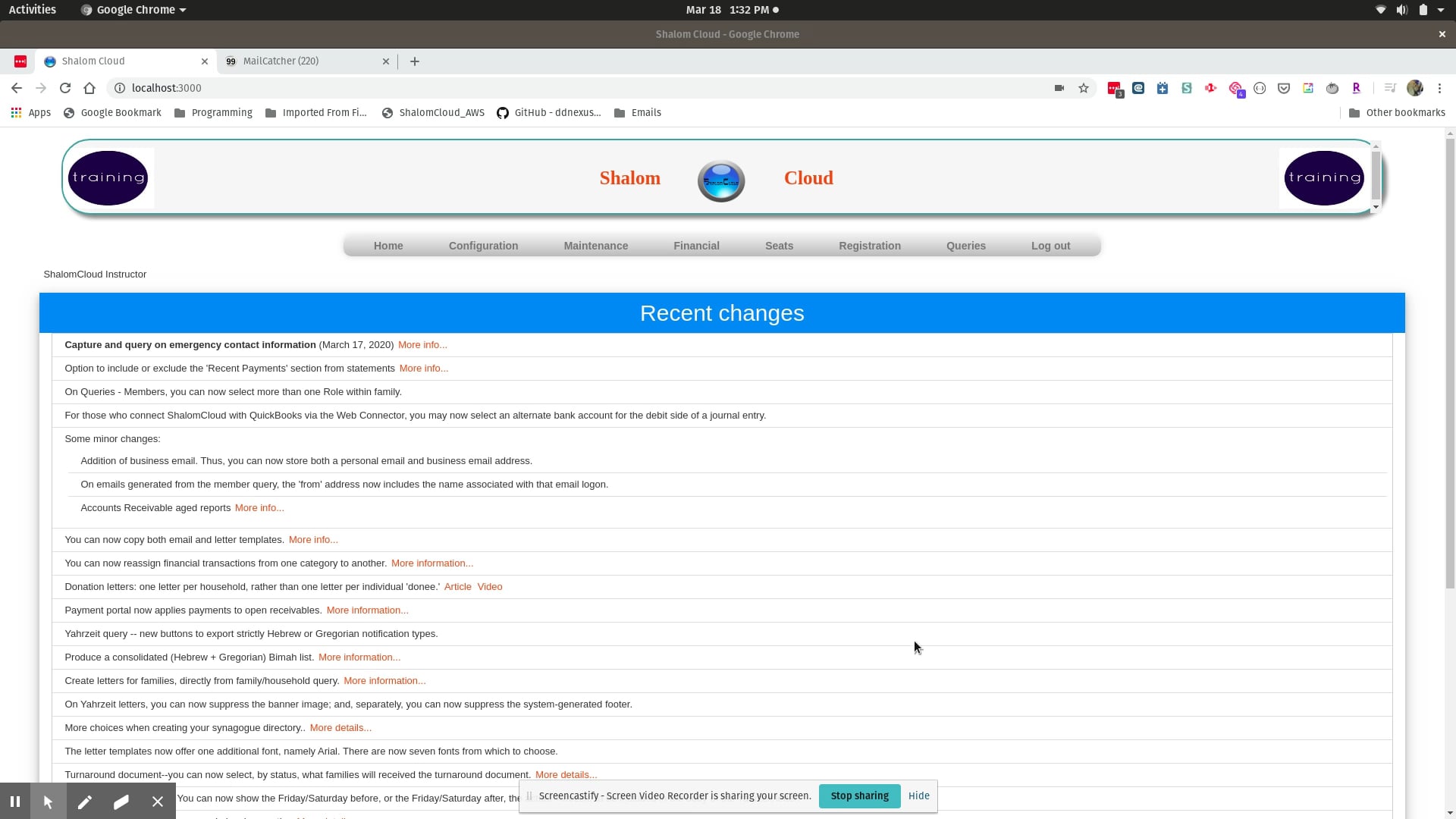Screen dimensions: 1456x819
Task: Open the red extension showing 3 notifications
Action: (x=1114, y=88)
